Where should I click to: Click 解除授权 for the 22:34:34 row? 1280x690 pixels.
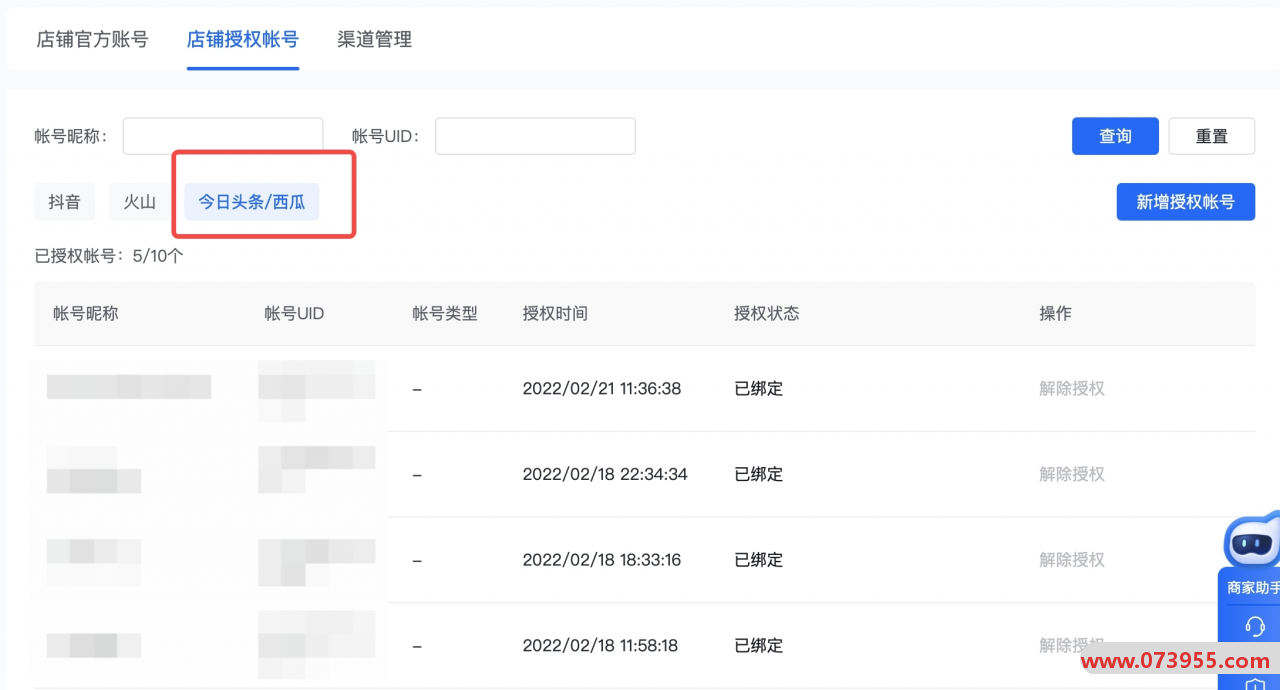(x=1072, y=474)
